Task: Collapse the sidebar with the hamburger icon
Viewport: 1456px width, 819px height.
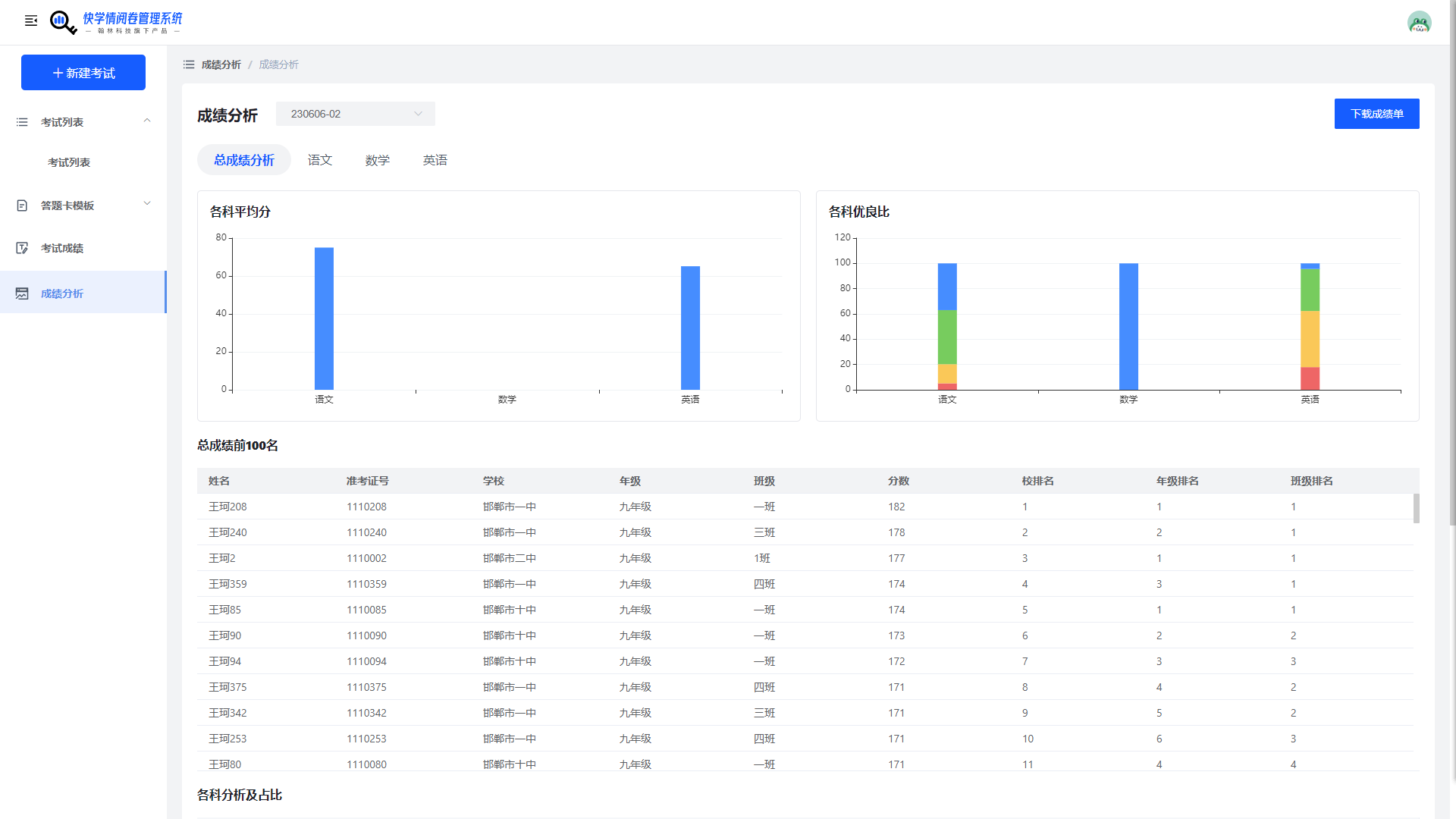Action: 31,20
